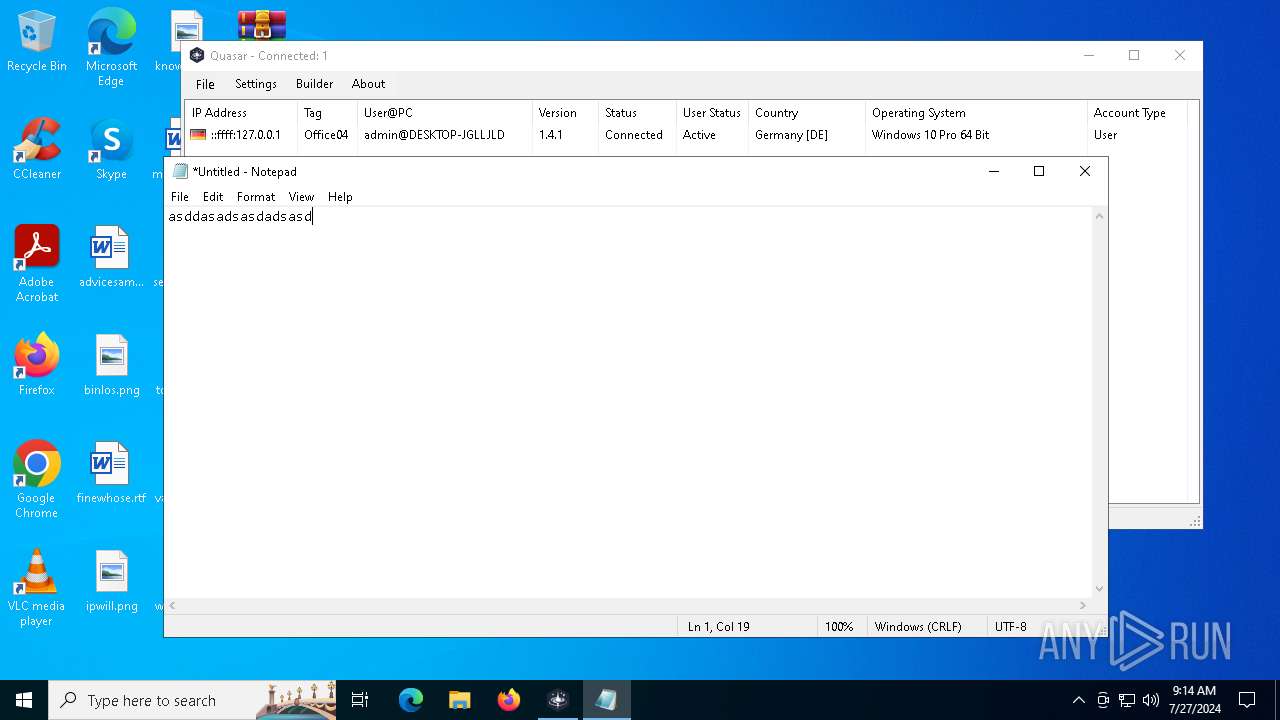Sort clients by Country column
Screen dimensions: 1280x720
(x=806, y=113)
